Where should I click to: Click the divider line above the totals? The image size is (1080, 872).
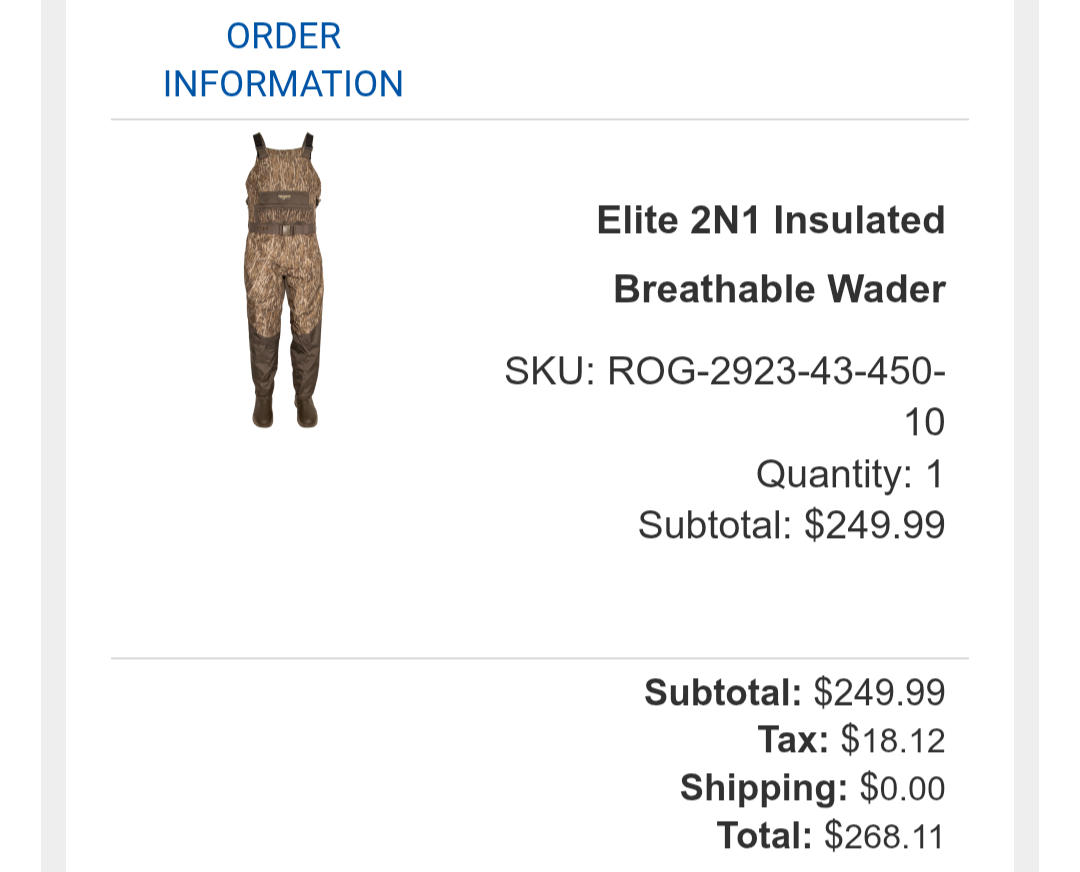click(x=540, y=659)
